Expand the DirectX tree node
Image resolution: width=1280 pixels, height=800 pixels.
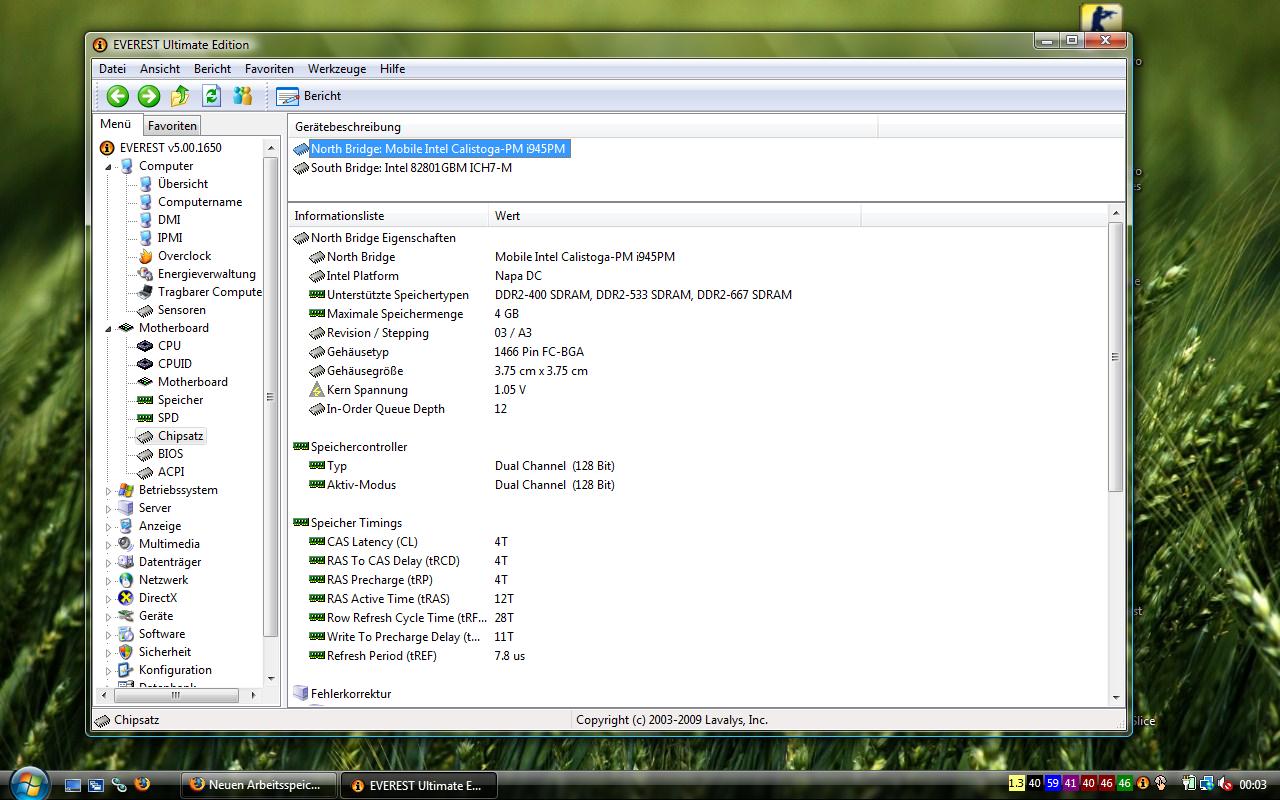point(109,598)
